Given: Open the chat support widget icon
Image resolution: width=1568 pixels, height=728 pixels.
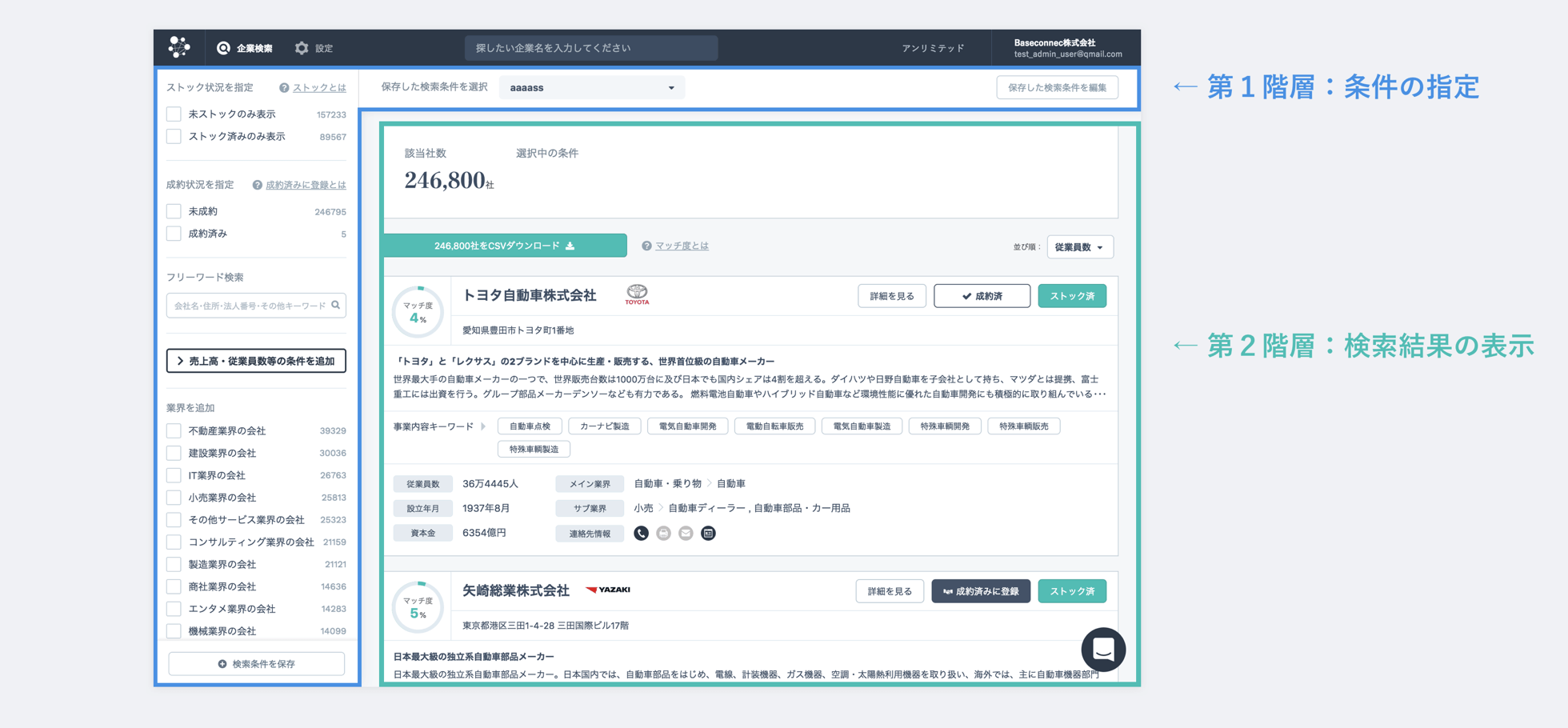Looking at the screenshot, I should [x=1103, y=650].
